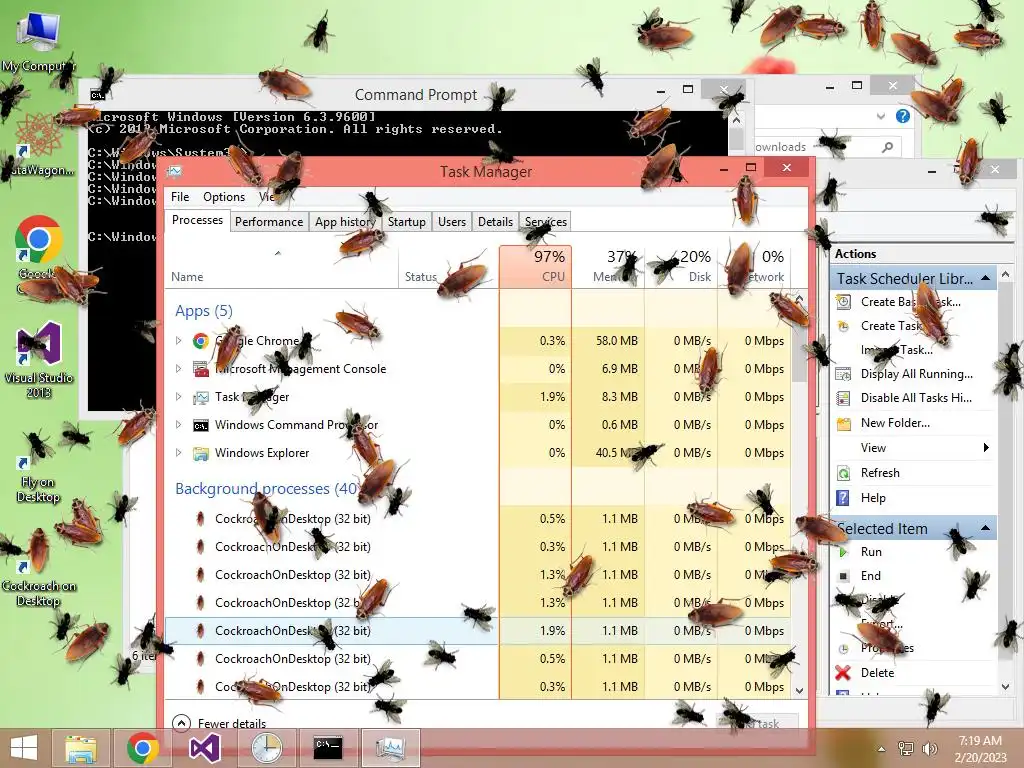This screenshot has width=1024, height=768.
Task: Select the Processes tab
Action: point(197,221)
